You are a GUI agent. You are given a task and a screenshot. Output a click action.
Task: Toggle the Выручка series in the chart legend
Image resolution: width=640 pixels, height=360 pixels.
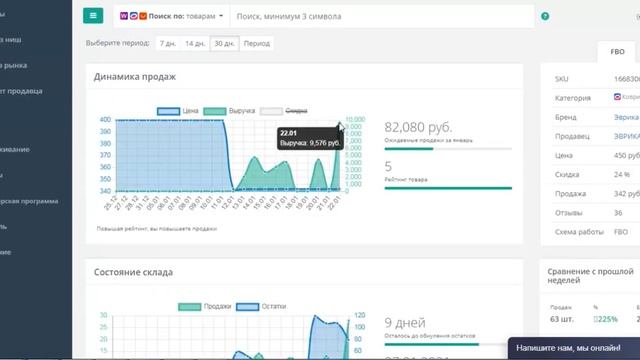[229, 111]
